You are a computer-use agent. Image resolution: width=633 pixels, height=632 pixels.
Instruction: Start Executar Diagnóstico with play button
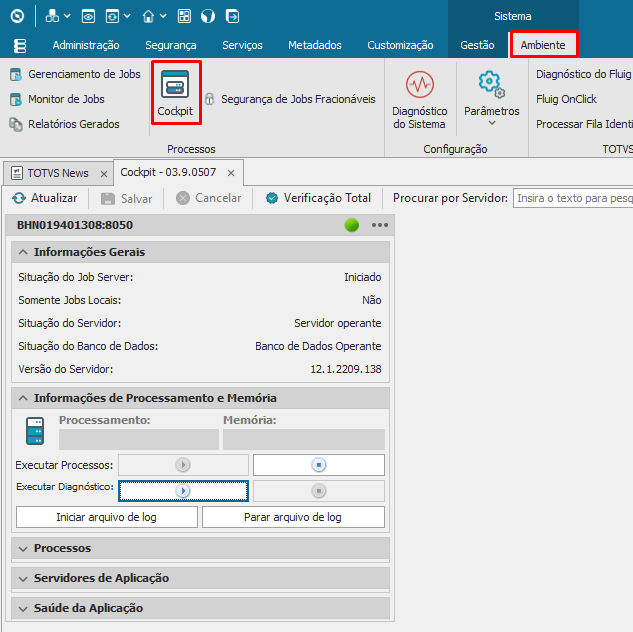click(183, 491)
